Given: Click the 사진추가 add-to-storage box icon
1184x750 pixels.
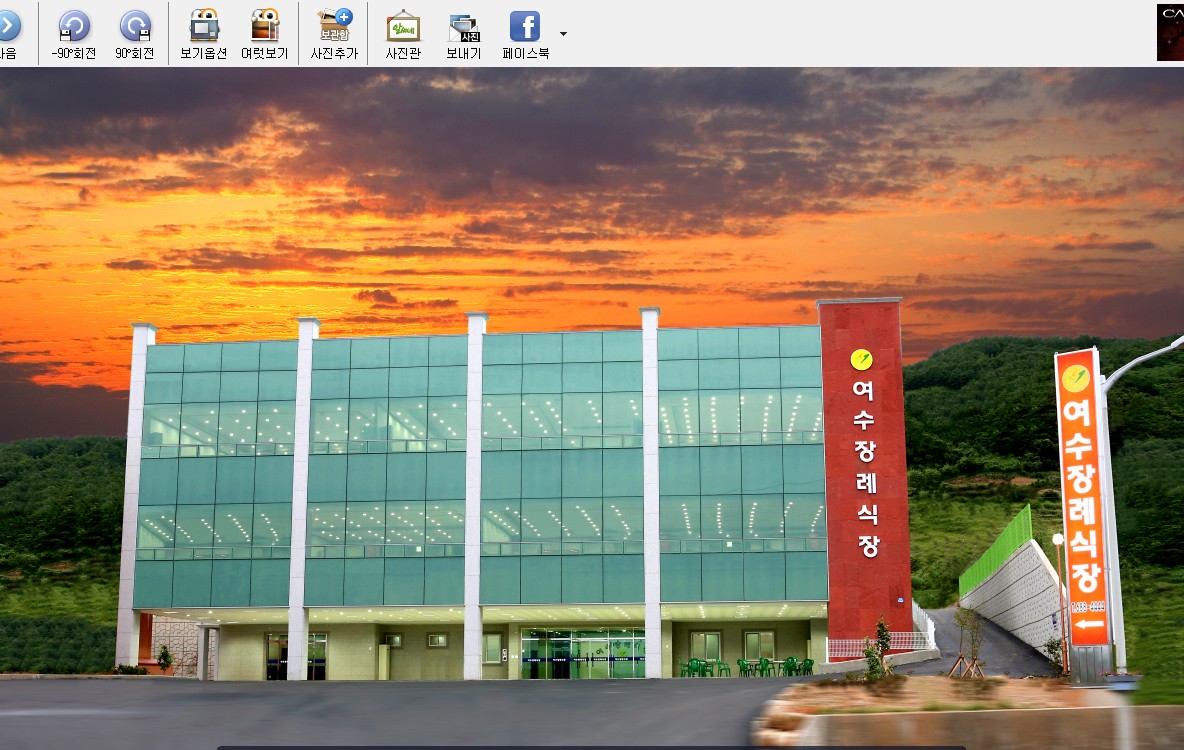Looking at the screenshot, I should point(335,26).
